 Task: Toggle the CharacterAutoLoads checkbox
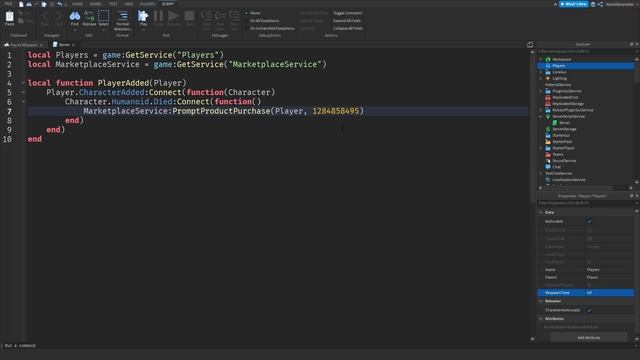(x=589, y=310)
